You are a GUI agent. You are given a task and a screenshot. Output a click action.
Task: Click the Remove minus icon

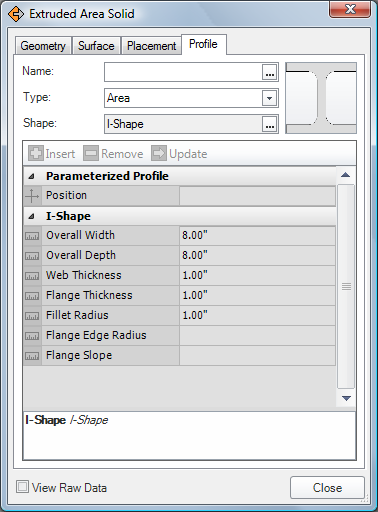(x=91, y=153)
